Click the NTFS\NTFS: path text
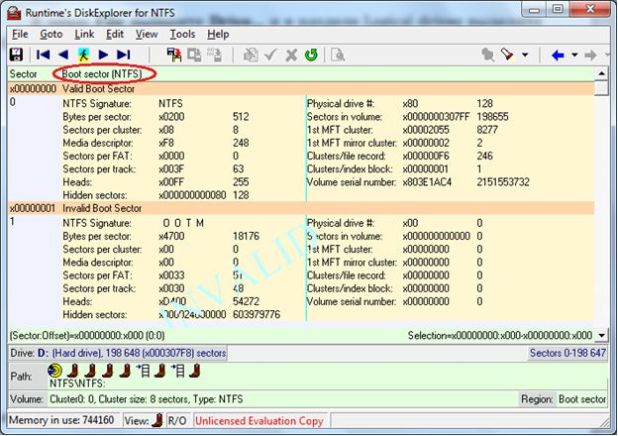The image size is (618, 436). pos(77,383)
